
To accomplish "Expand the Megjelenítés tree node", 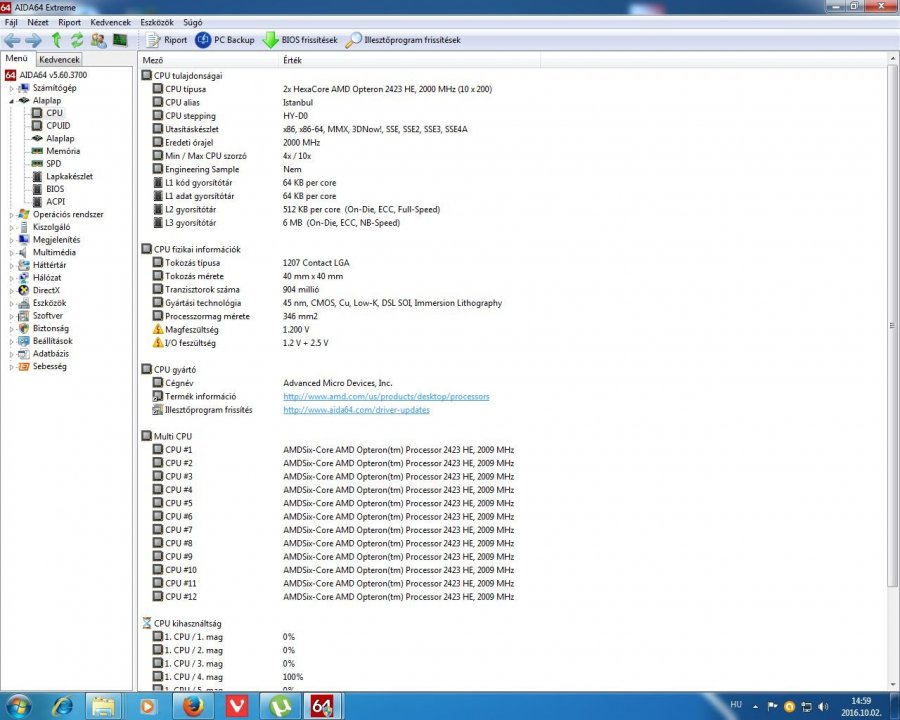I will click(11, 240).
